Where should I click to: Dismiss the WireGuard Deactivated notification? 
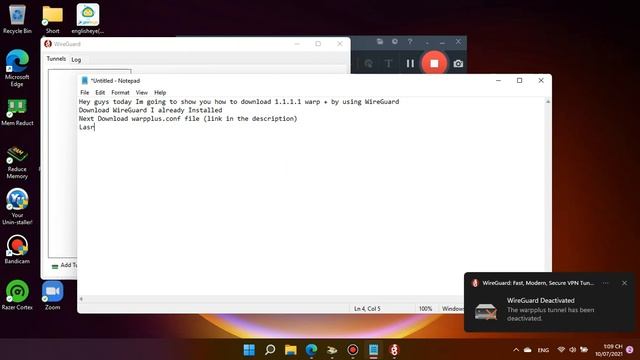point(624,283)
